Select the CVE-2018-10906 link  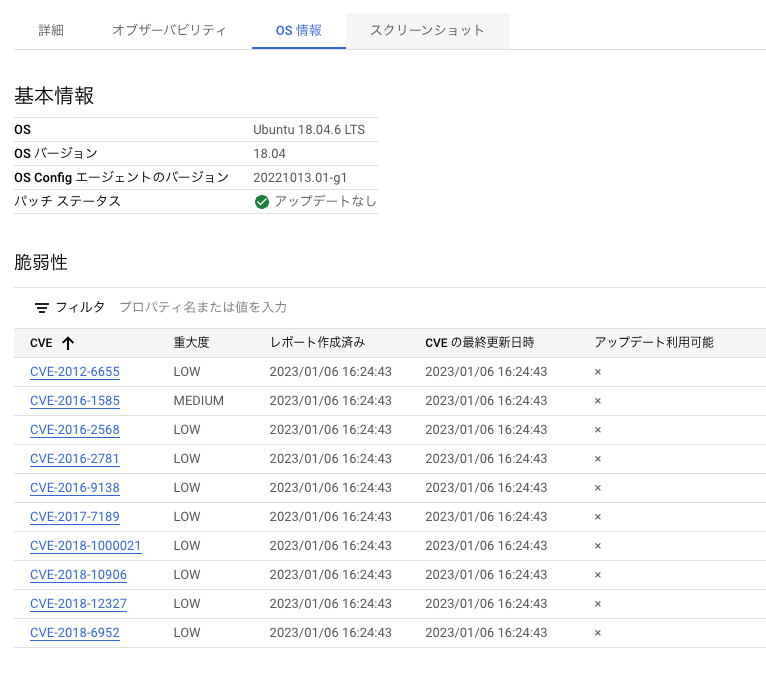click(x=78, y=575)
